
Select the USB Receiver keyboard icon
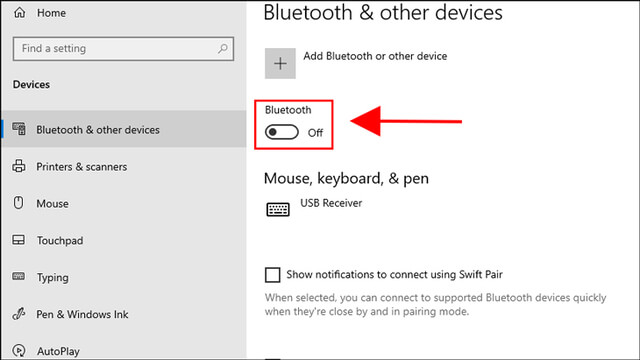278,209
